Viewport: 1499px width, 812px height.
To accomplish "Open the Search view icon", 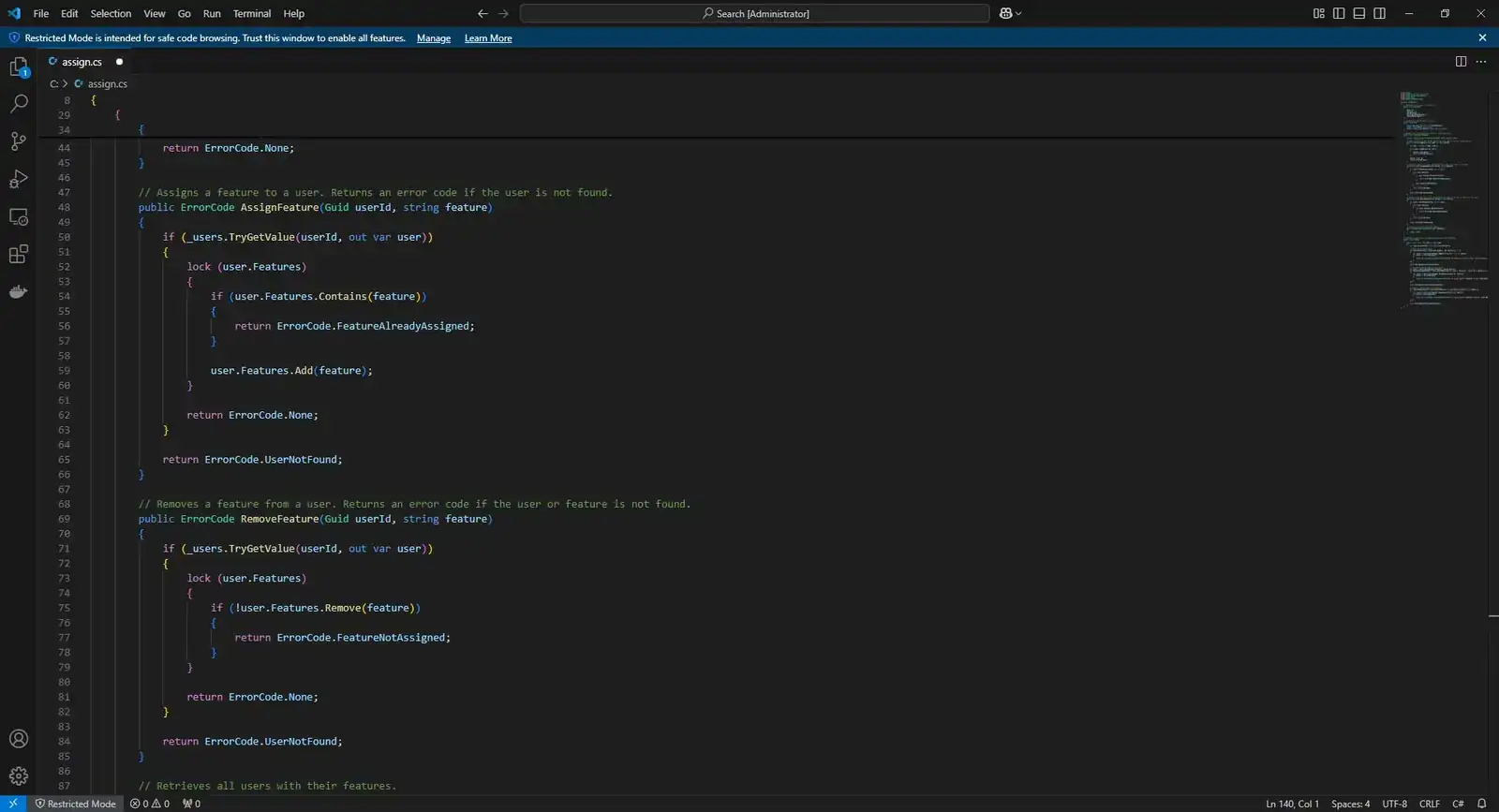I will click(x=19, y=104).
